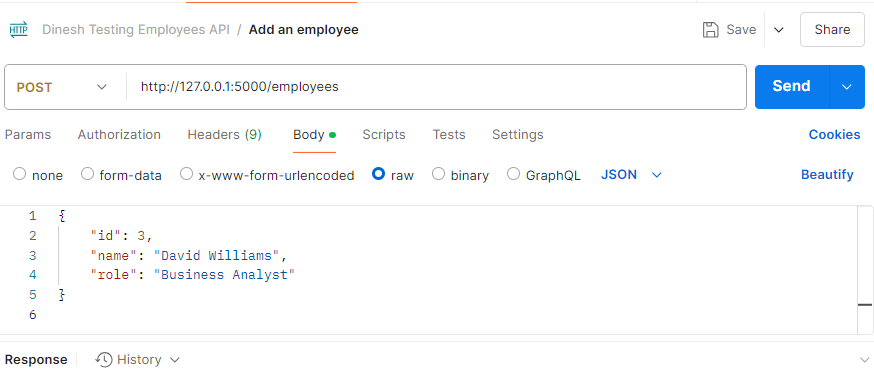The width and height of the screenshot is (874, 384).
Task: Switch to the Params tab
Action: (28, 135)
